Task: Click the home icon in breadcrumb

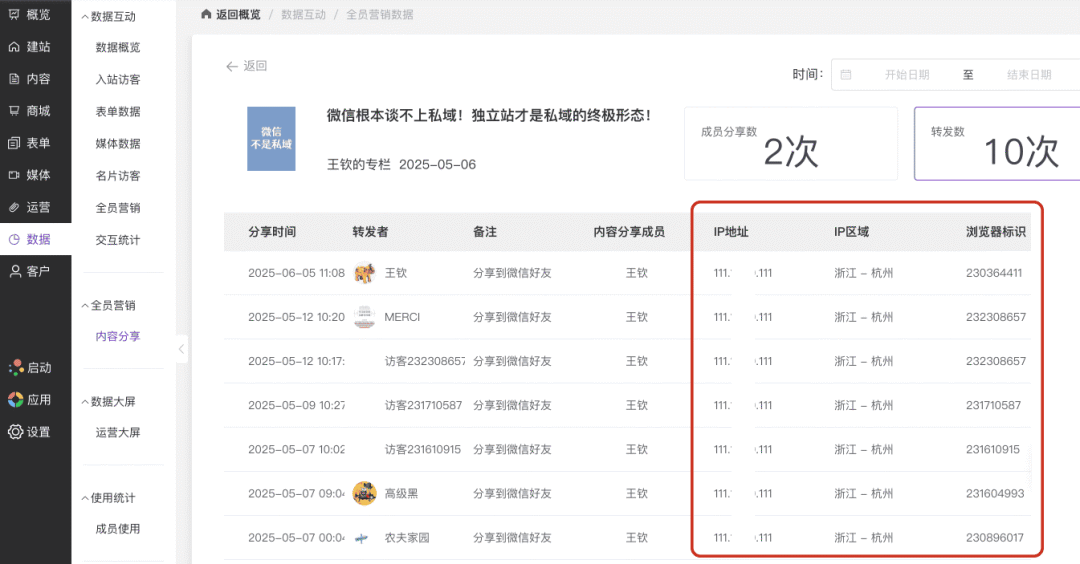Action: tap(206, 14)
